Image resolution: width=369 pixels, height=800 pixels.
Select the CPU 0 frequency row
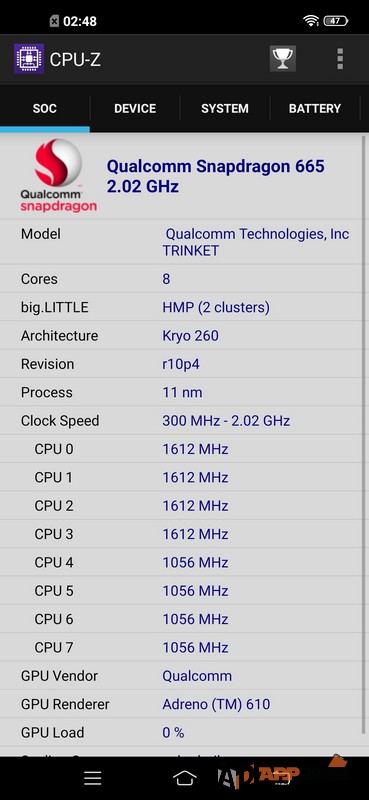tap(184, 449)
